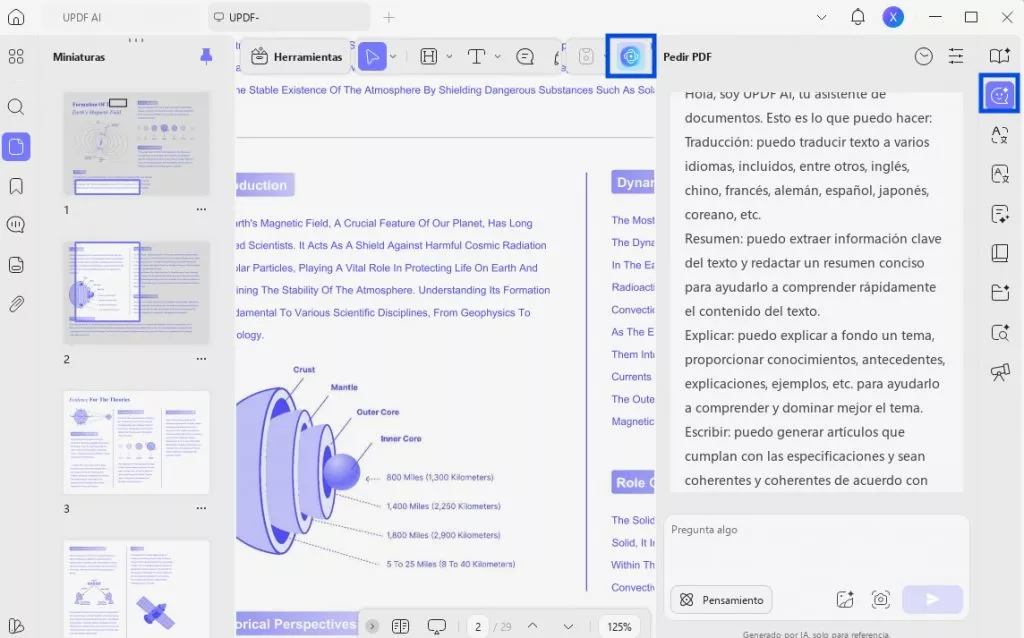Open the AI summary notes icon in right sidebar
The width and height of the screenshot is (1024, 638).
point(999,214)
